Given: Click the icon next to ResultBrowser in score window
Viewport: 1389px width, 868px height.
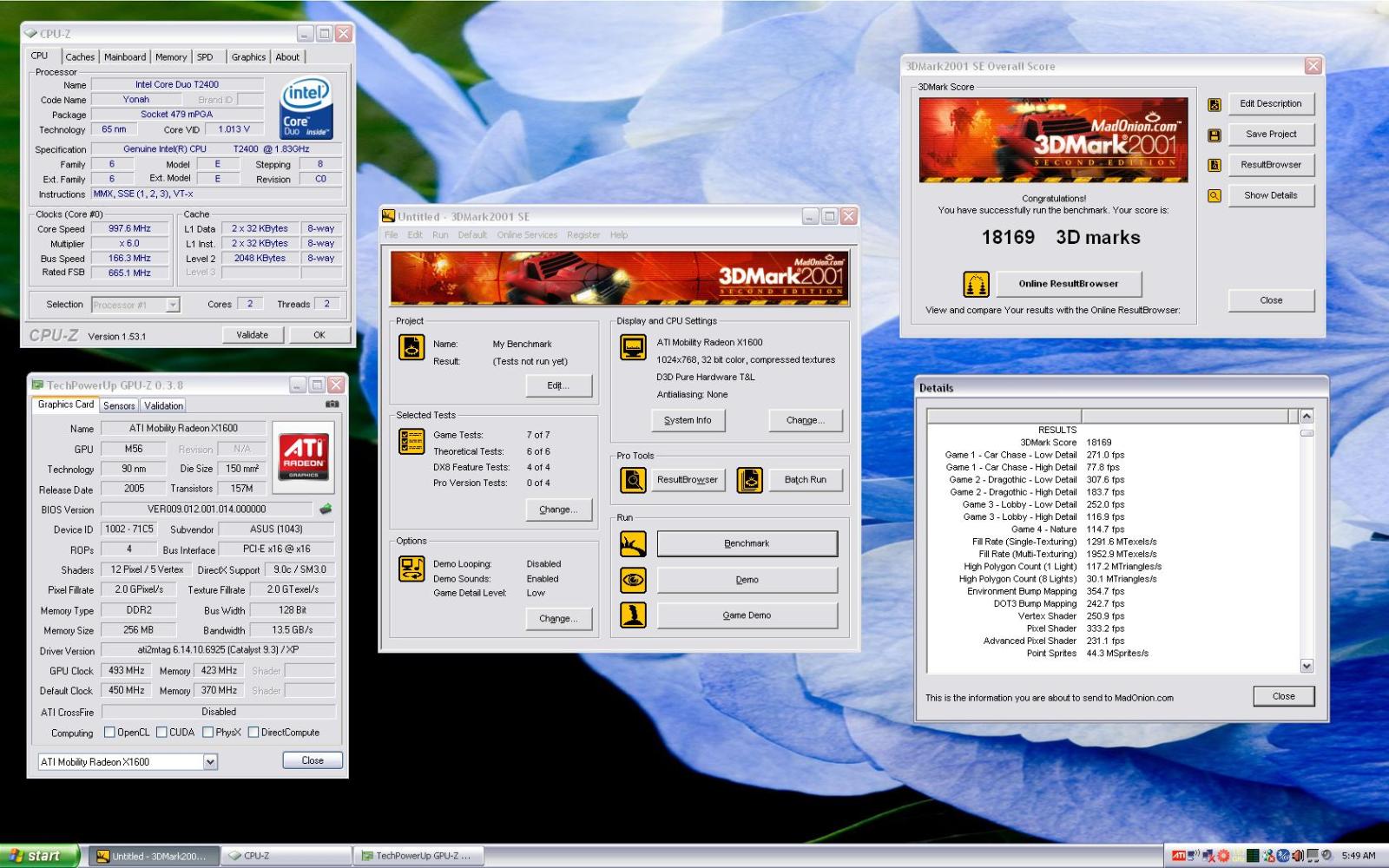Looking at the screenshot, I should 1215,165.
